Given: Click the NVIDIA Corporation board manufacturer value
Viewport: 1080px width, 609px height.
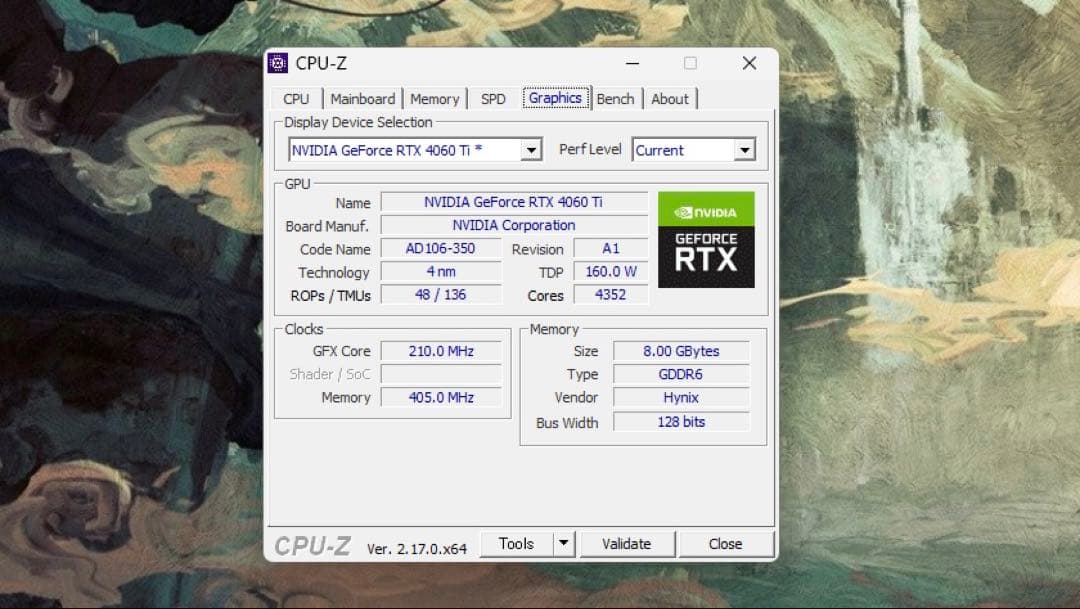Looking at the screenshot, I should click(x=514, y=225).
